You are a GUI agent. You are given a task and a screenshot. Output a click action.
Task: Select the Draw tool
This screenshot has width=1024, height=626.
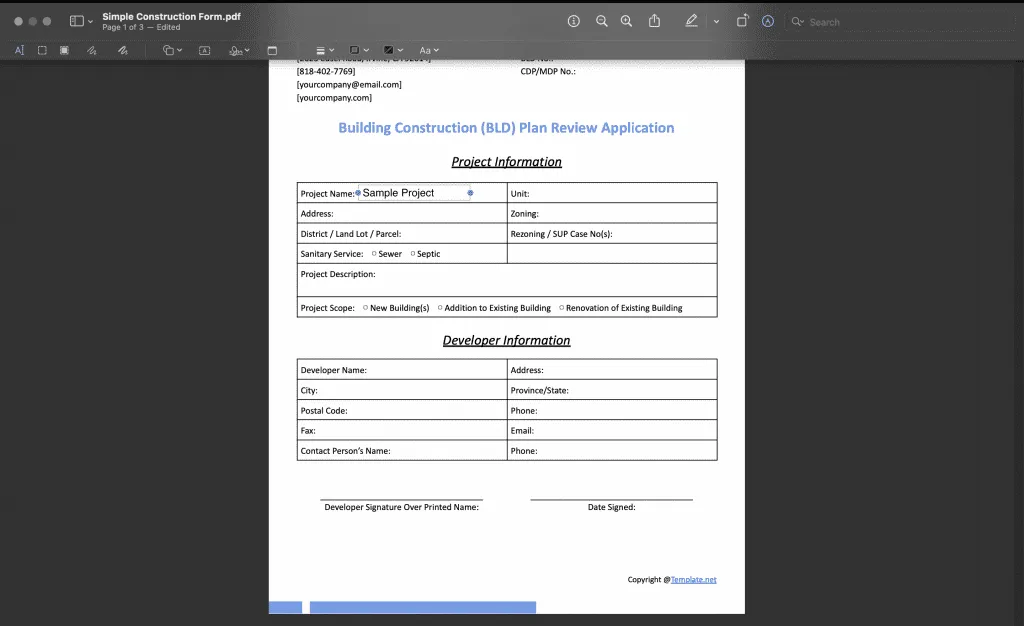click(x=122, y=50)
